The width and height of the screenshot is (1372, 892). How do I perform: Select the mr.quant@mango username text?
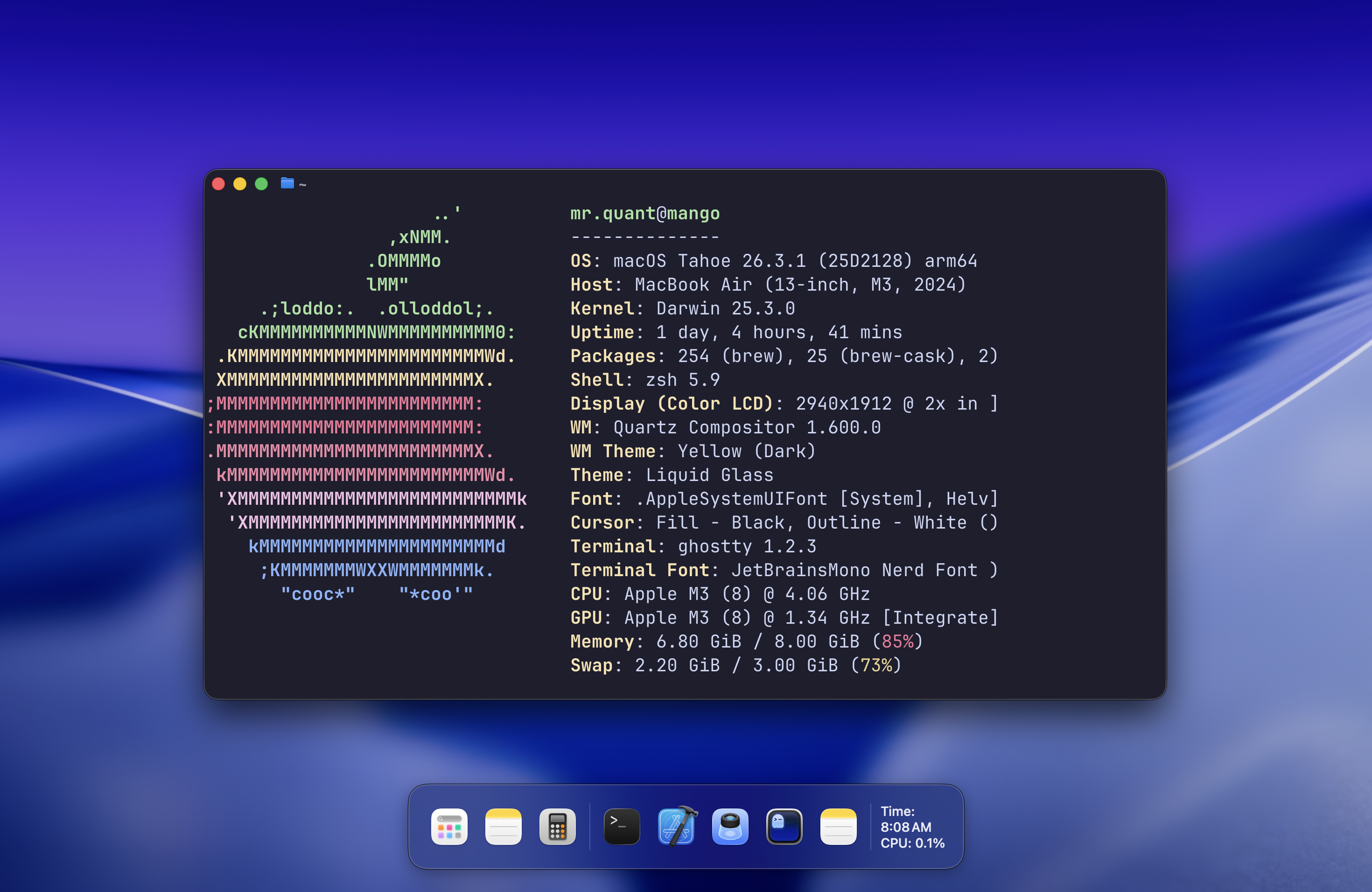coord(644,213)
